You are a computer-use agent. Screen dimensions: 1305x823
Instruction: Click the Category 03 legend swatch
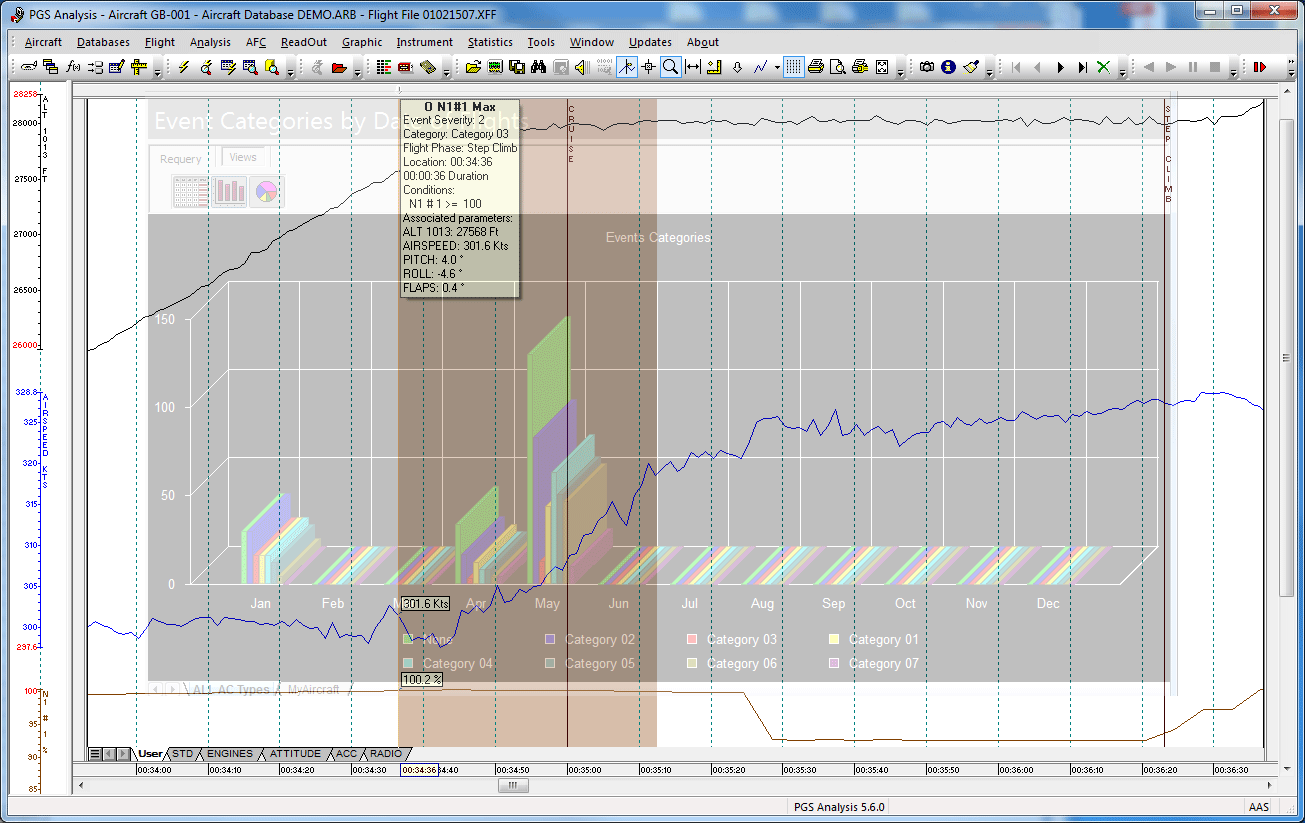click(x=691, y=639)
